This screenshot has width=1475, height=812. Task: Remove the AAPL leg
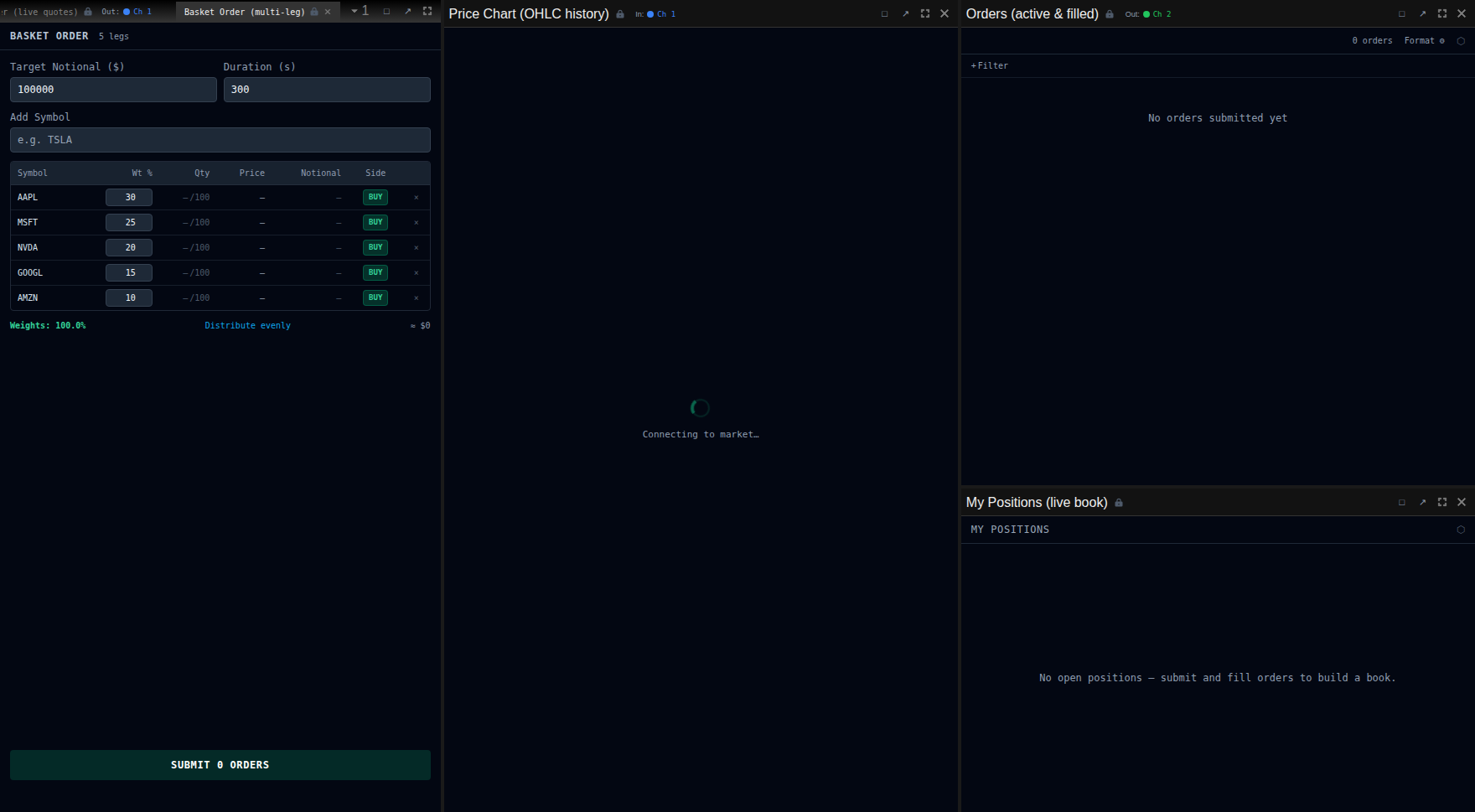417,198
